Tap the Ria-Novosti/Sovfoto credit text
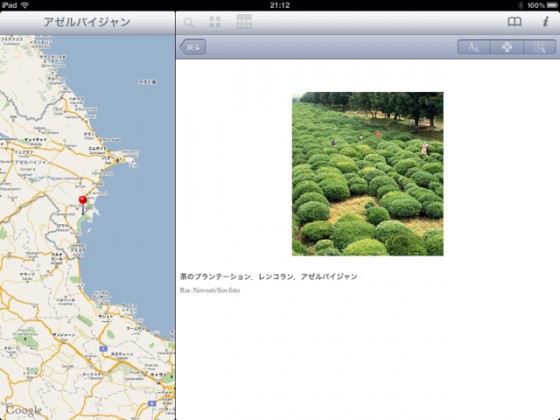This screenshot has width=560, height=420. pyautogui.click(x=210, y=290)
